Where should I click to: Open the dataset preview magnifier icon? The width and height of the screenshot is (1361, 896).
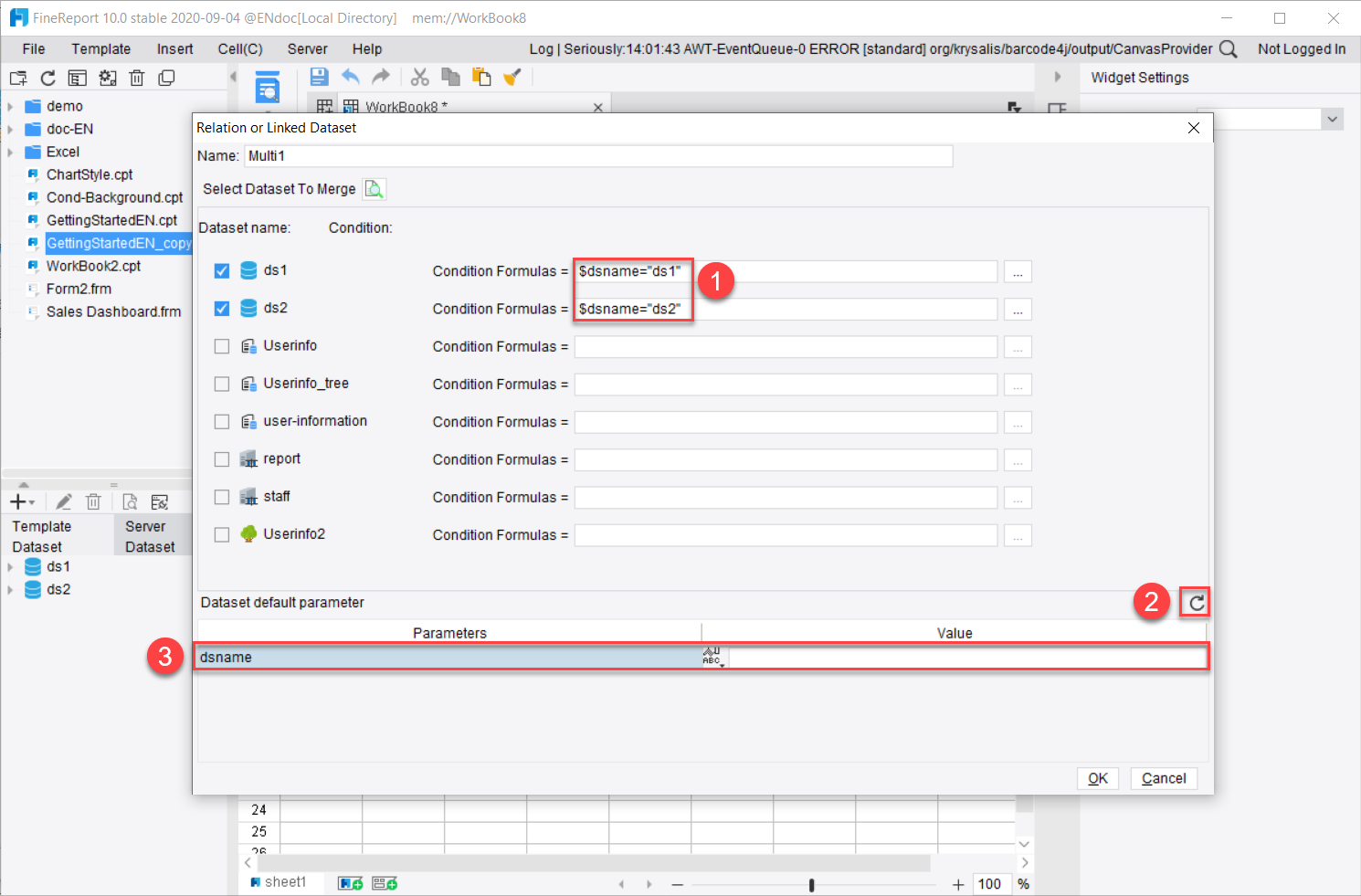point(129,501)
